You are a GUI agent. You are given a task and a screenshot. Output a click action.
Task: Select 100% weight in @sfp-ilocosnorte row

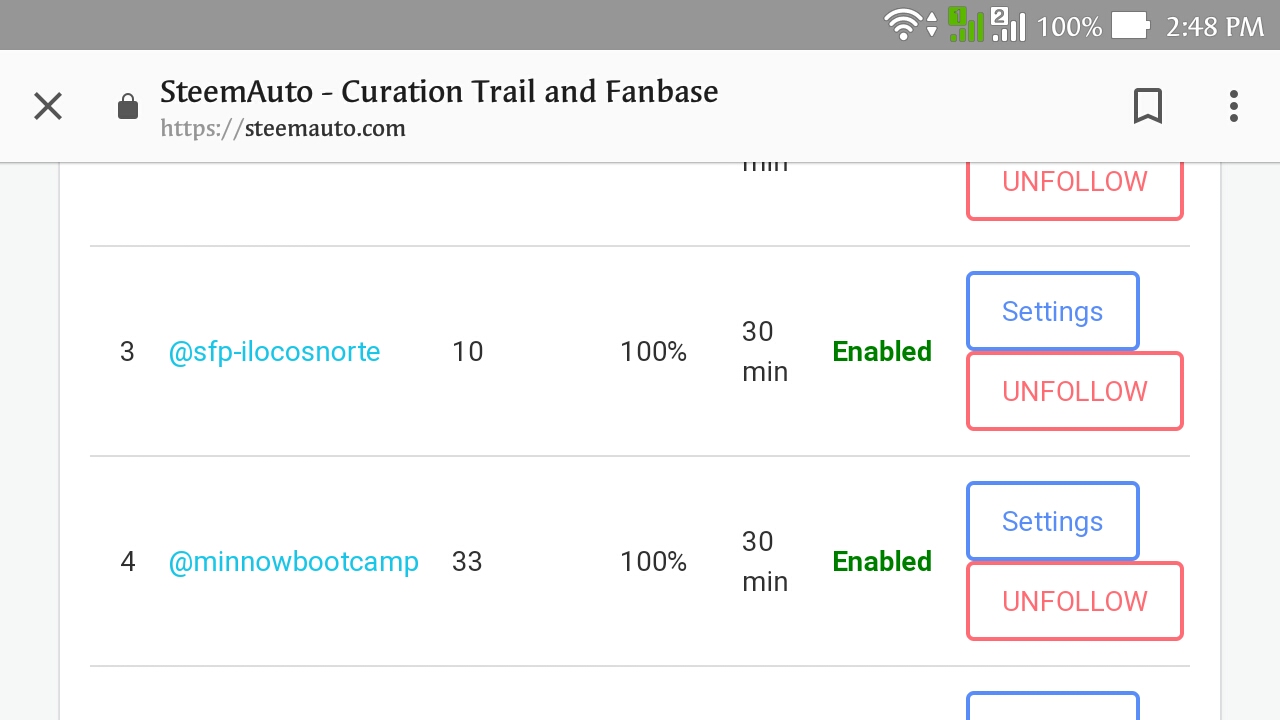[x=653, y=352]
